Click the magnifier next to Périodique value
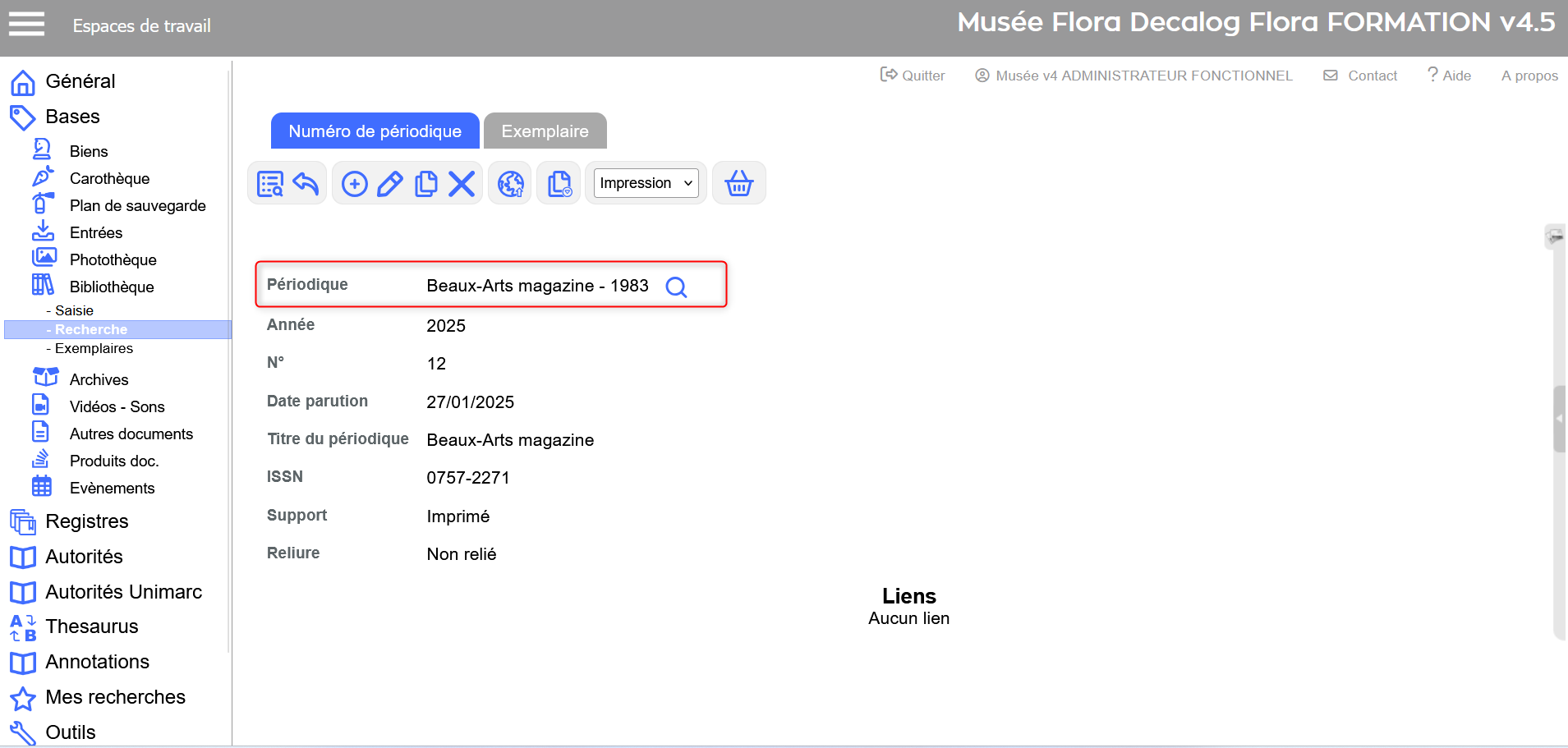The height and width of the screenshot is (748, 1568). [x=676, y=287]
